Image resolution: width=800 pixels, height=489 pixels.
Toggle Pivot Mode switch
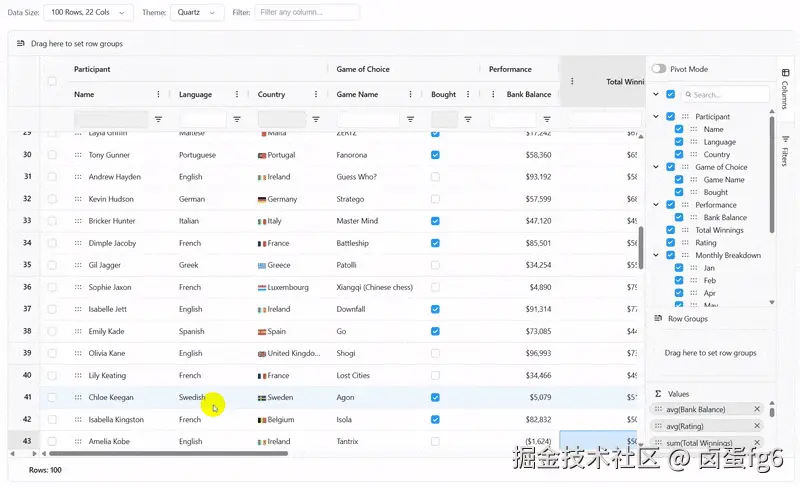pos(659,69)
